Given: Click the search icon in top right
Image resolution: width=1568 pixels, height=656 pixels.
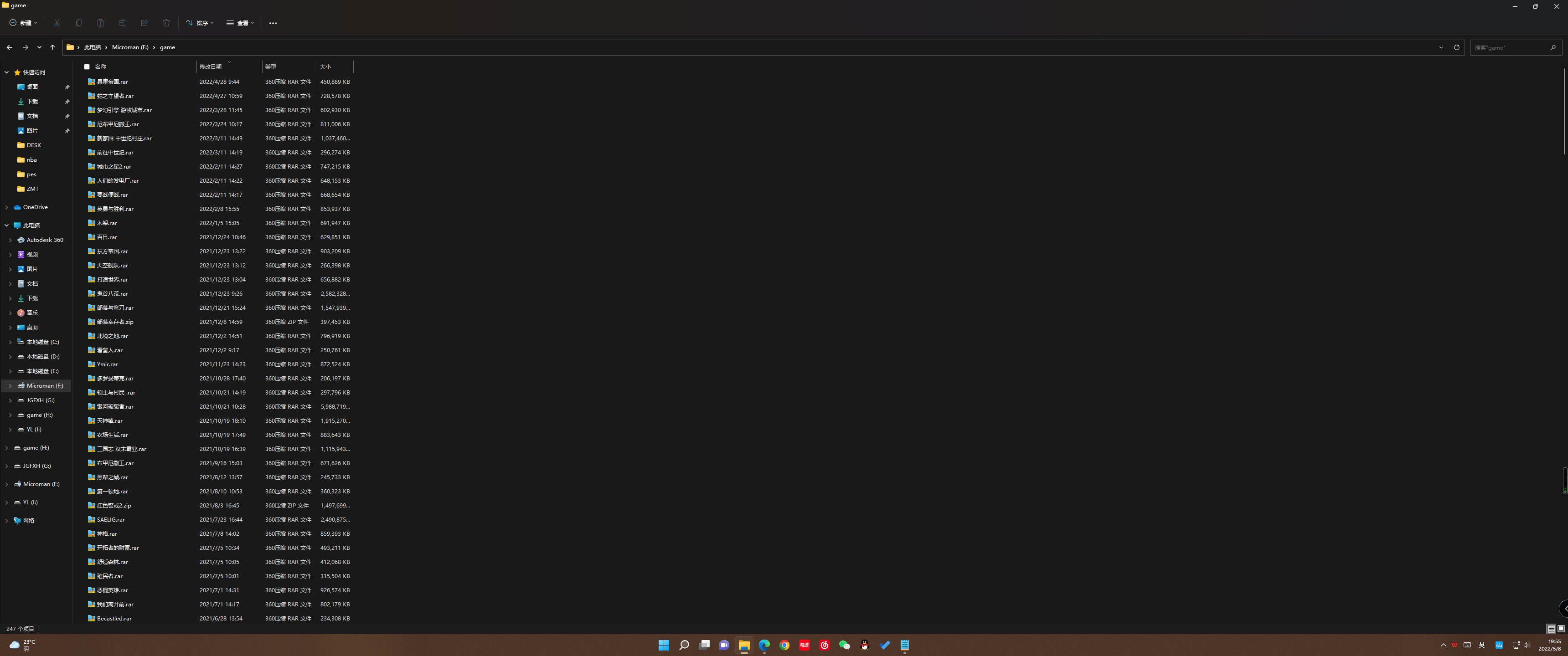Looking at the screenshot, I should [x=1556, y=47].
